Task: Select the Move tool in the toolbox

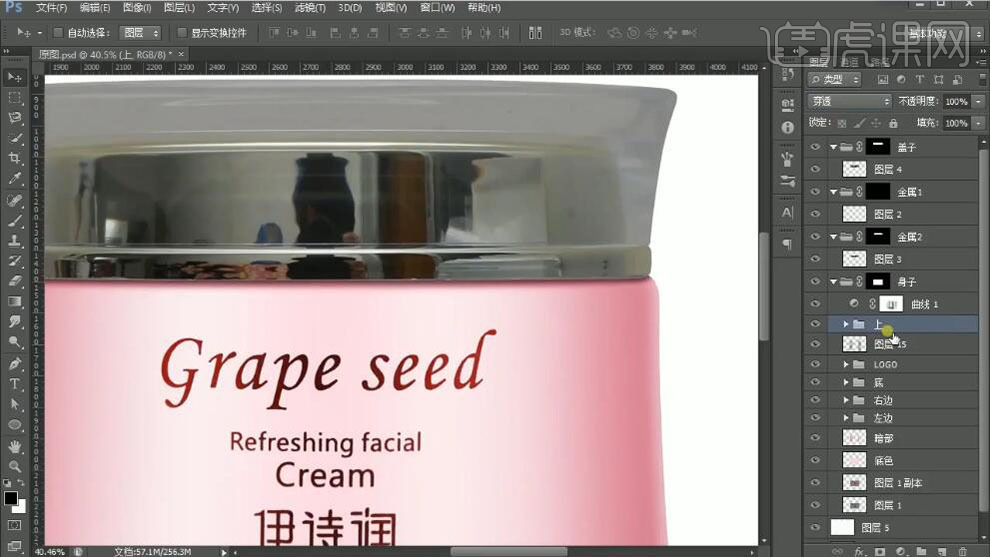Action: point(15,77)
